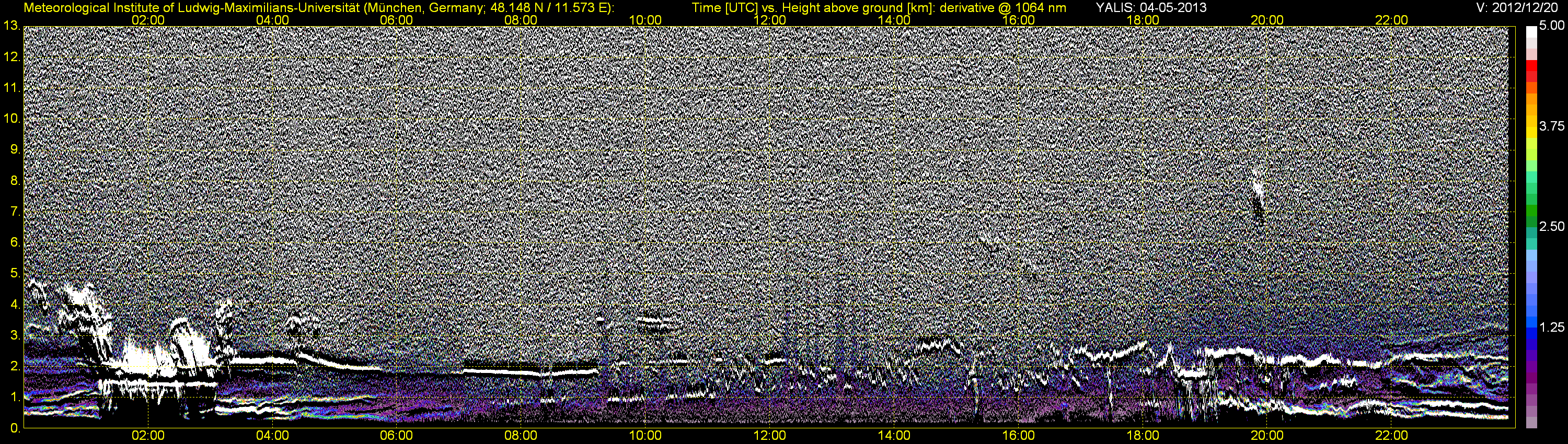Image resolution: width=1568 pixels, height=444 pixels.
Task: Click the 18:00 label on the bottom time axis
Action: coord(1143,436)
